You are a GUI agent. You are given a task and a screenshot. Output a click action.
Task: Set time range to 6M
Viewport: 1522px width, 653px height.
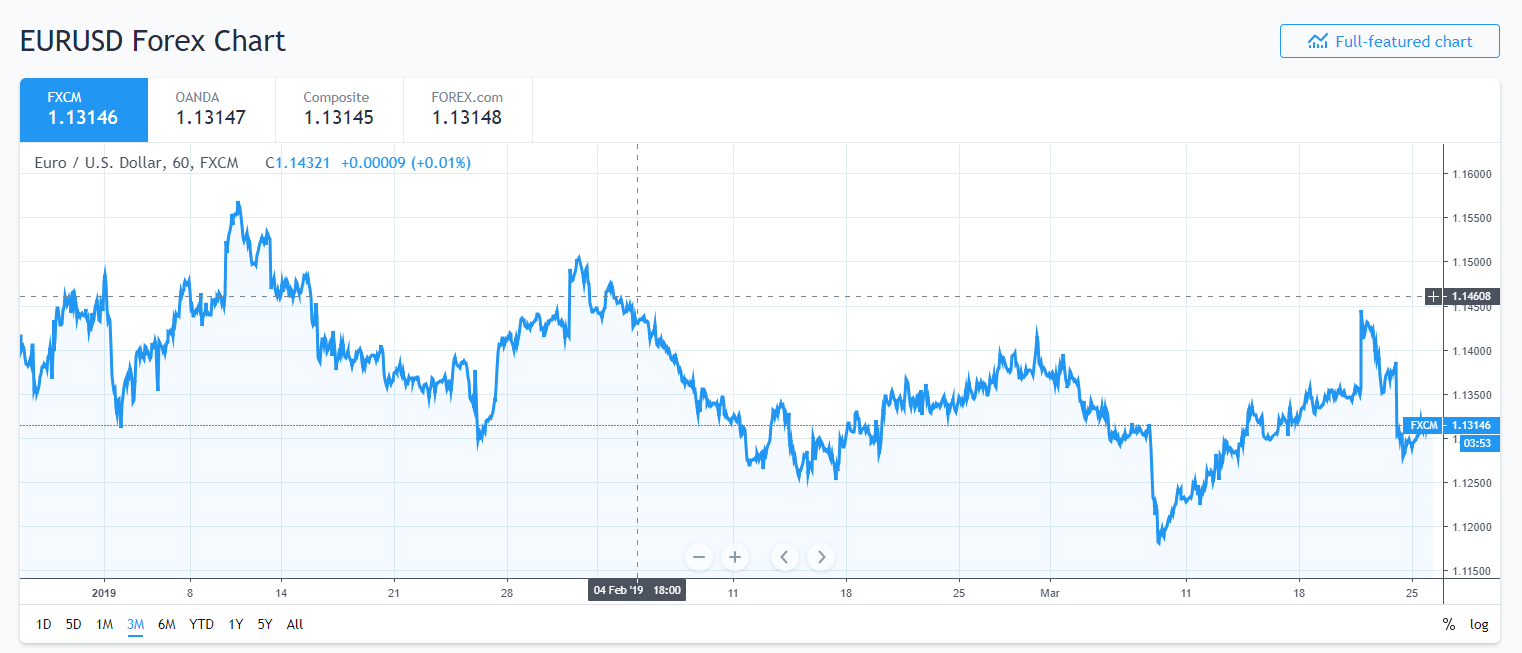[167, 624]
